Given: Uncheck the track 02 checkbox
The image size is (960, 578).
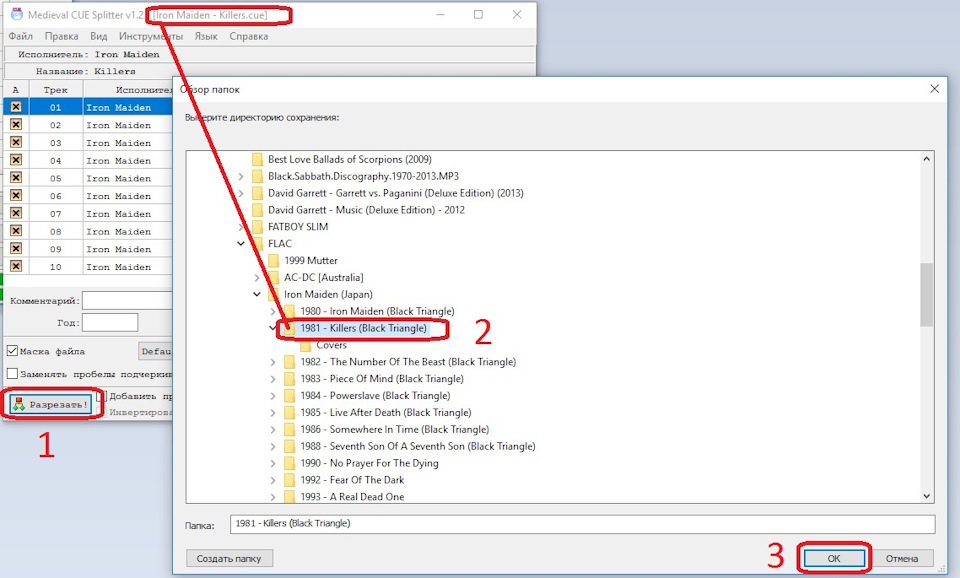Looking at the screenshot, I should coord(16,125).
